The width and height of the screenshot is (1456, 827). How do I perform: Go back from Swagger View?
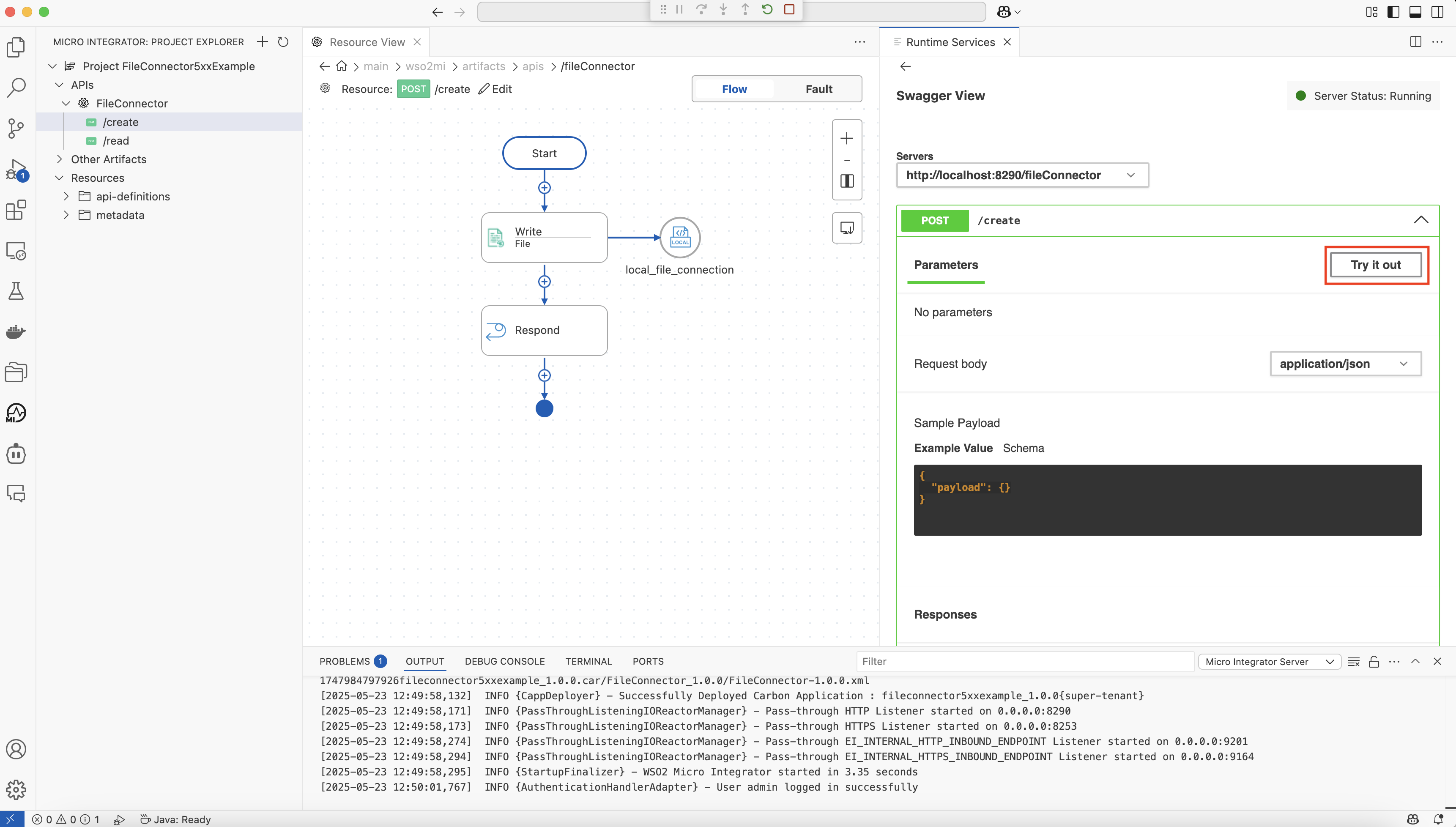coord(906,66)
